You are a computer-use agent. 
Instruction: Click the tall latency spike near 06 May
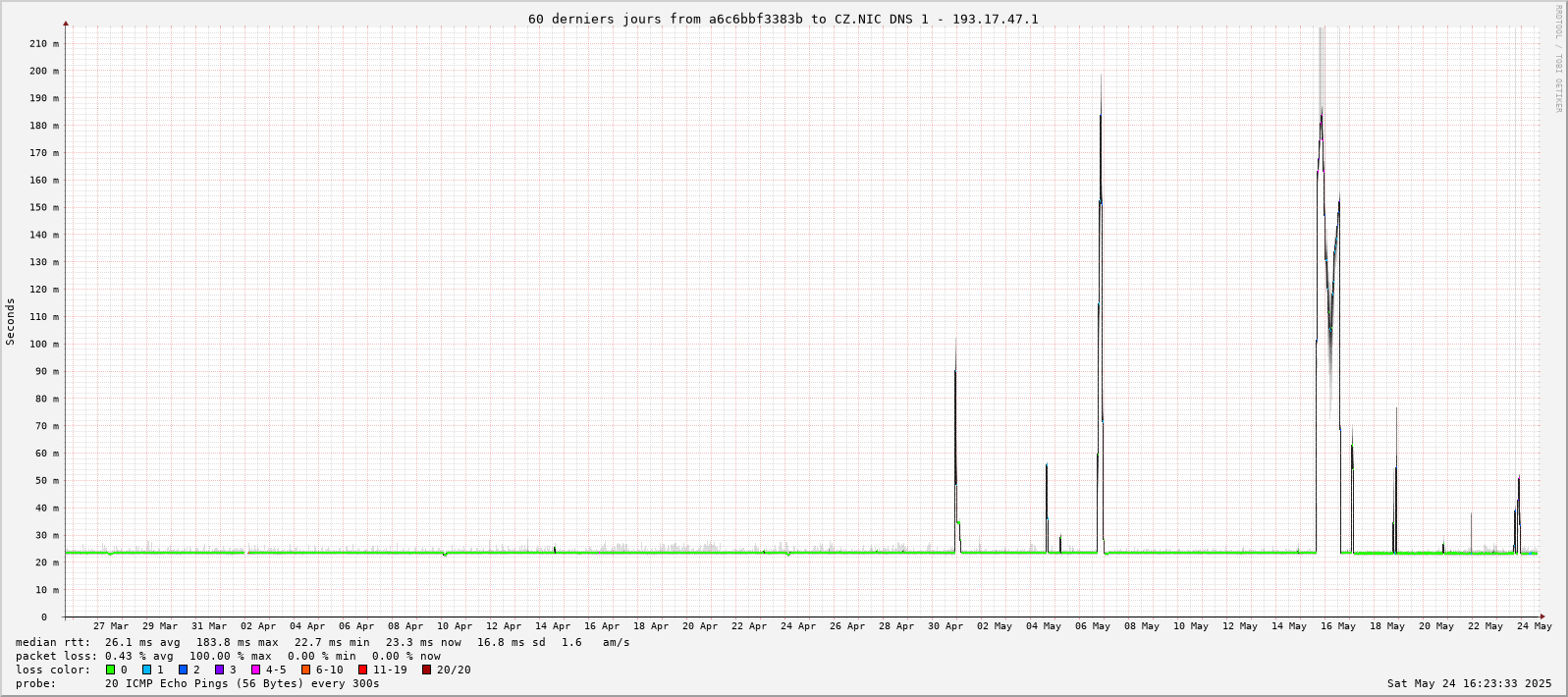tap(1101, 314)
